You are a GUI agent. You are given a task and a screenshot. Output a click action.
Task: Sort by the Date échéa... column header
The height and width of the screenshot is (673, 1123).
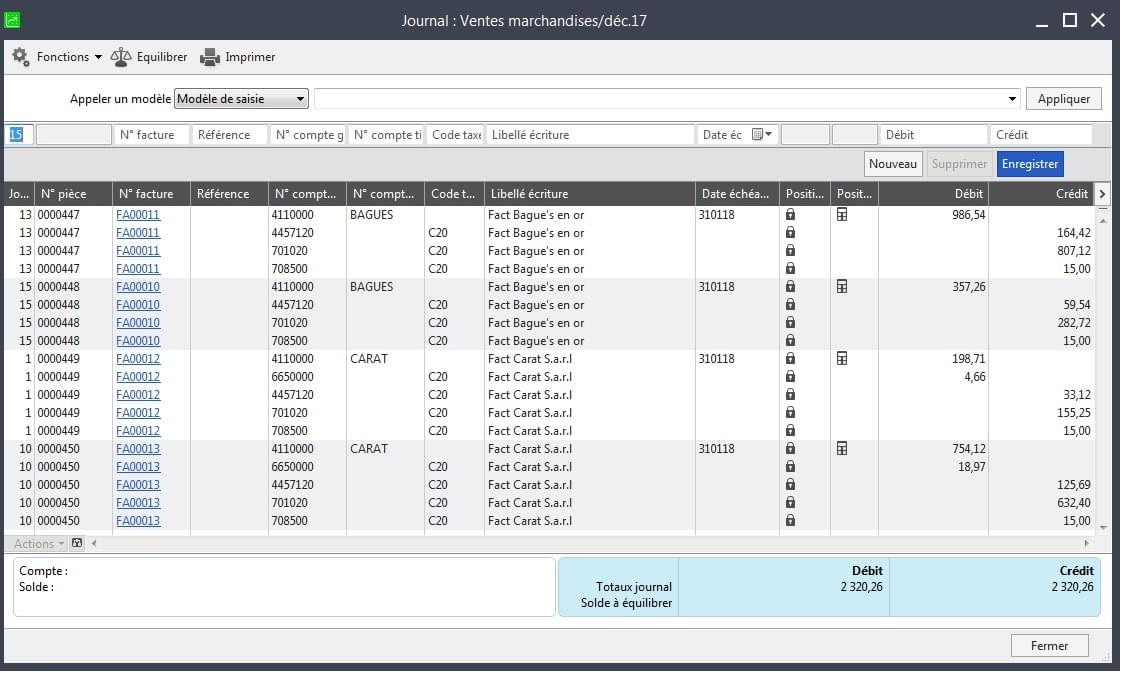737,194
